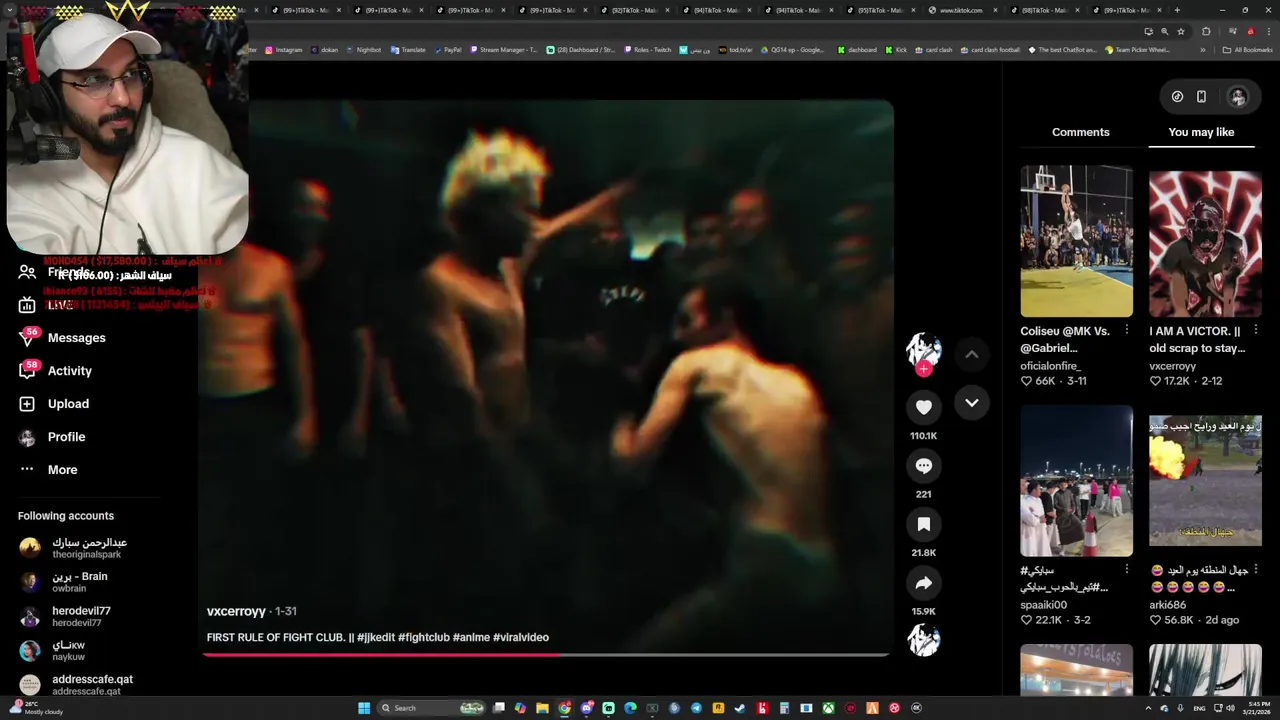Open the Chrome extensions puzzle icon
Image resolution: width=1280 pixels, height=720 pixels.
click(x=1206, y=31)
